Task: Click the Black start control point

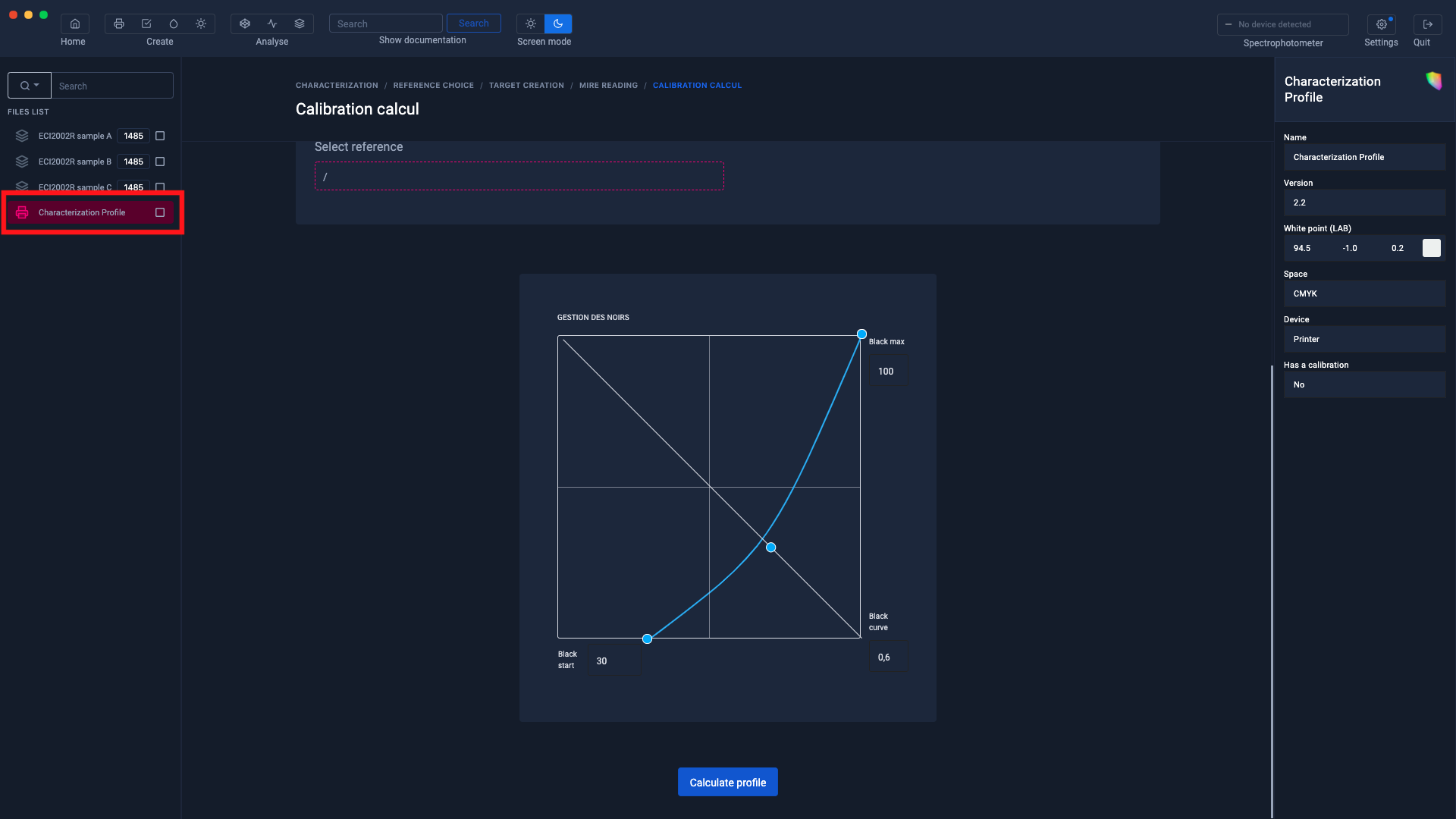Action: click(x=647, y=639)
